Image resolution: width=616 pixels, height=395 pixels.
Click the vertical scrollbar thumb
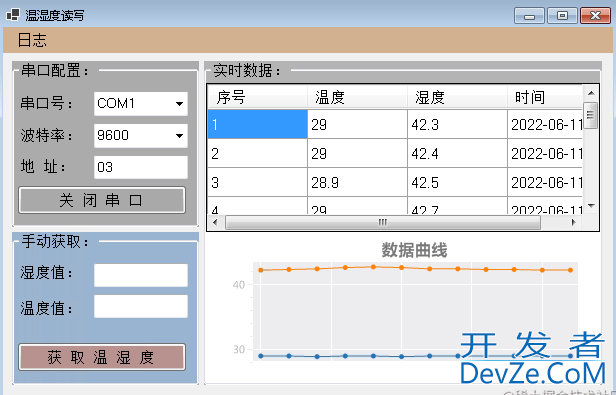point(590,115)
